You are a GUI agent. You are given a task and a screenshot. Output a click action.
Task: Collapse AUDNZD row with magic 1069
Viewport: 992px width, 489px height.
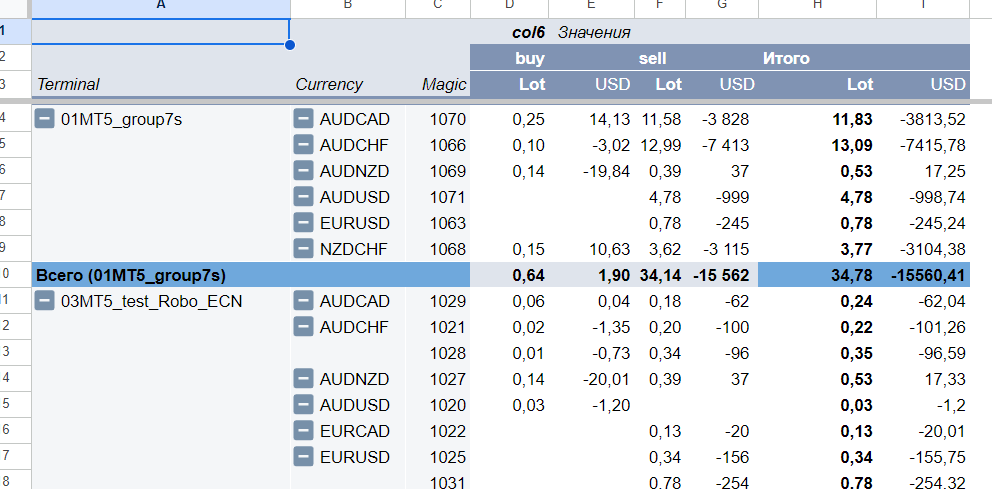(x=304, y=171)
